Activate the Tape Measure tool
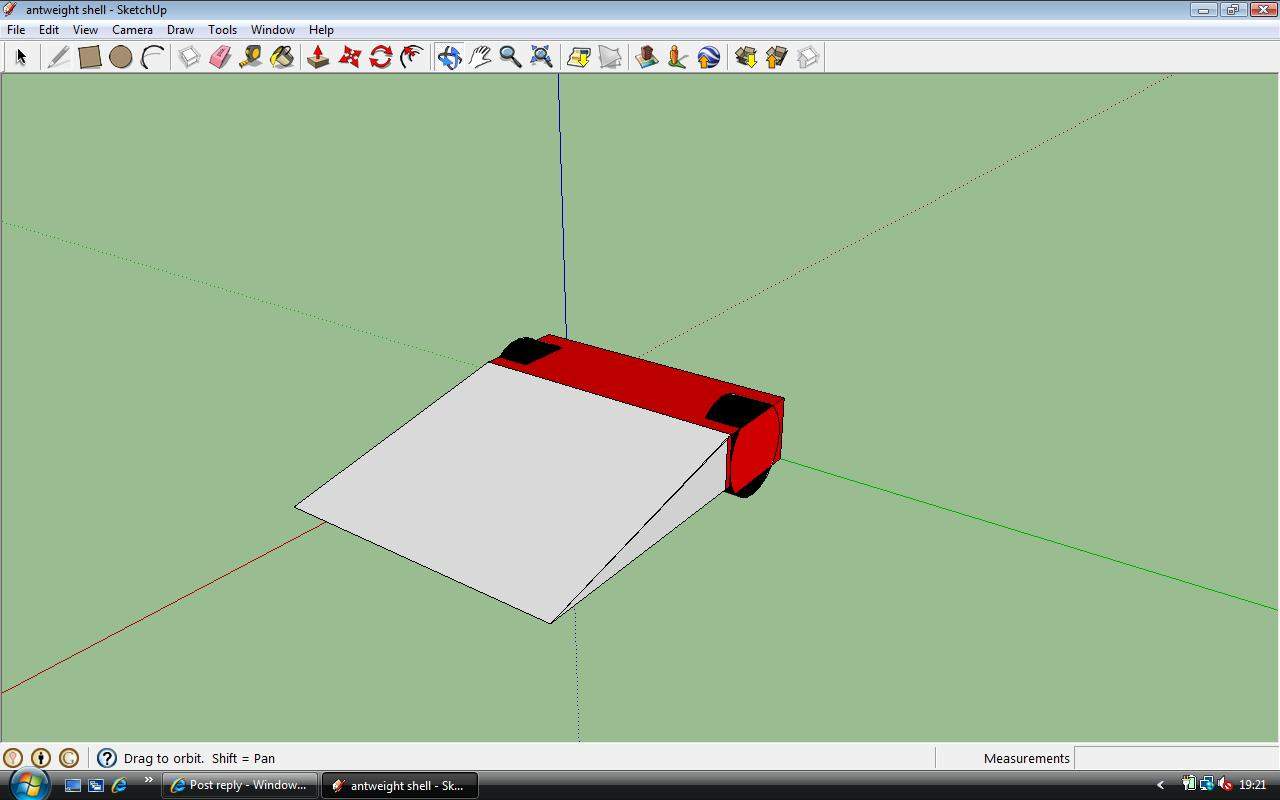The width and height of the screenshot is (1280, 800). coord(251,57)
